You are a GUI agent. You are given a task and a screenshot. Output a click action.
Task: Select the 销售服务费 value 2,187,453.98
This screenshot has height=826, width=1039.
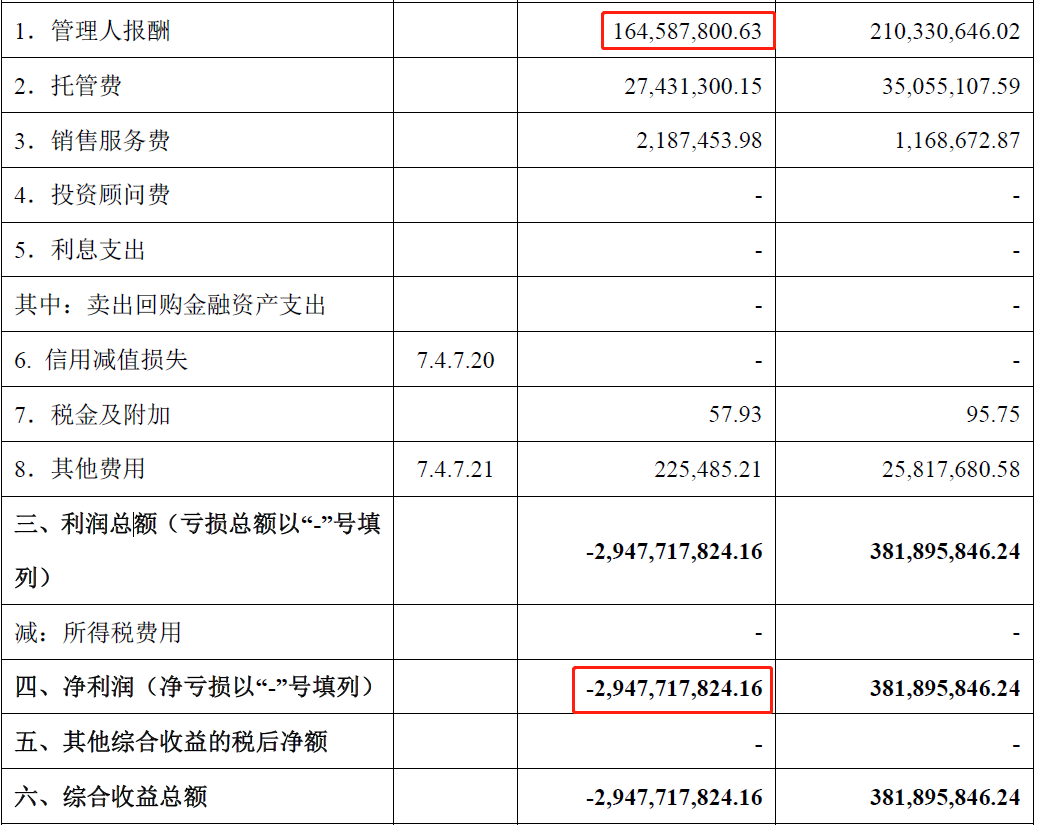pos(699,140)
